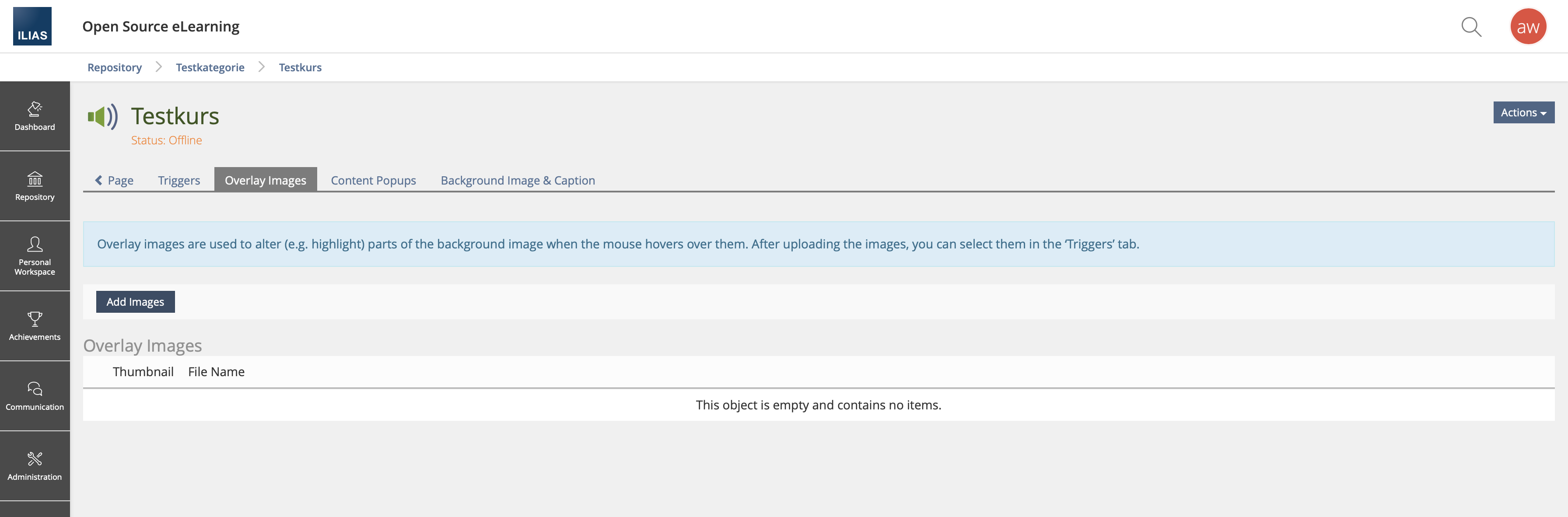Click the ILIAS logo icon
The height and width of the screenshot is (517, 1568).
(x=32, y=26)
